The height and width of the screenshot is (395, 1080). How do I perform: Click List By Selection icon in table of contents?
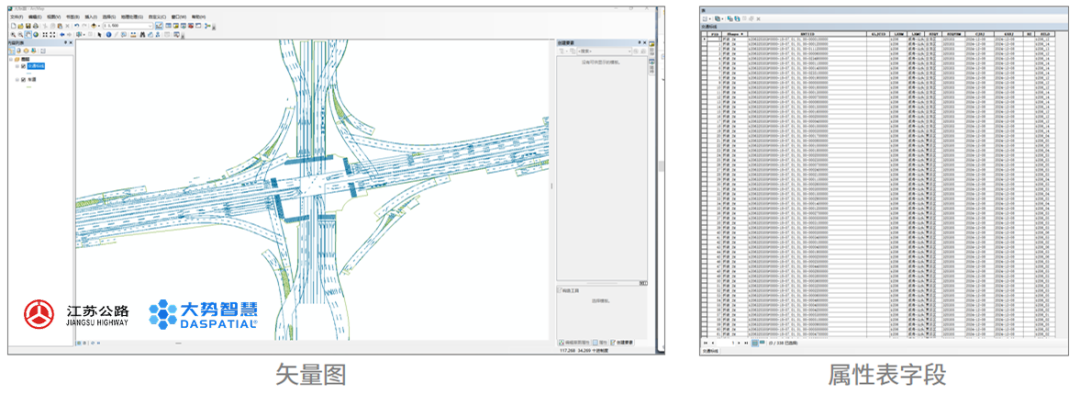[34, 50]
